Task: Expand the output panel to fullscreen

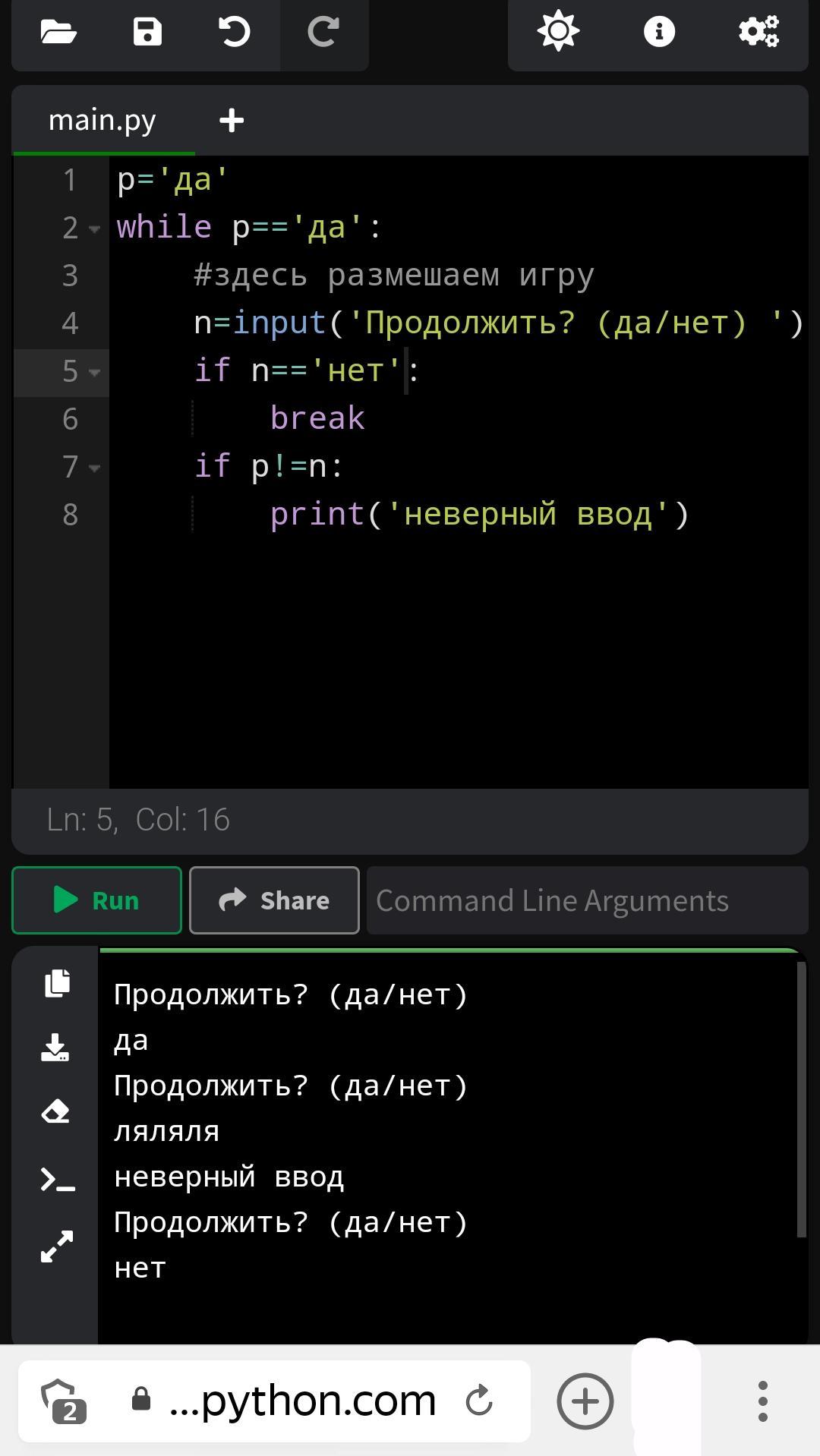Action: tap(57, 1246)
